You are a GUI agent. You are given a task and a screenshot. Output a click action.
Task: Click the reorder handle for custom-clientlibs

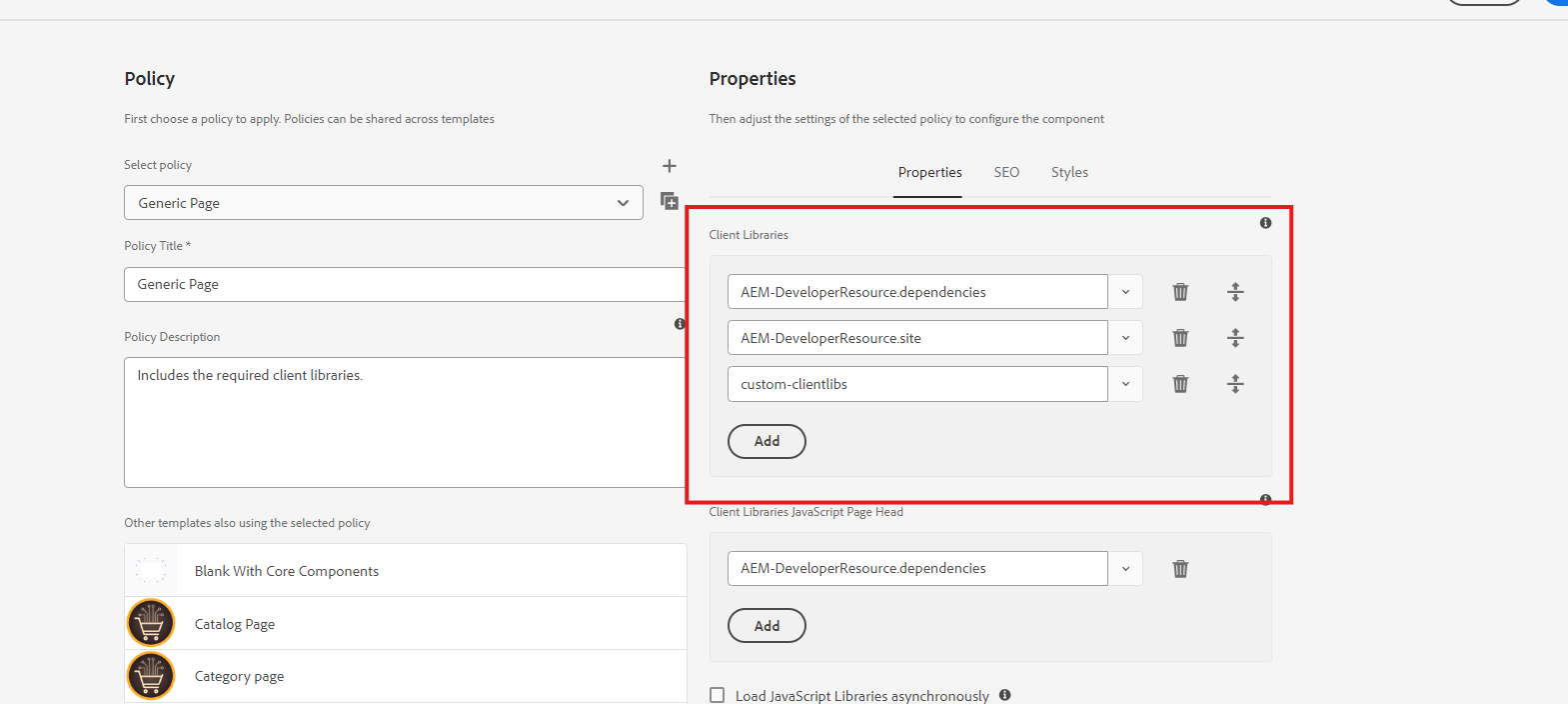[x=1235, y=384]
